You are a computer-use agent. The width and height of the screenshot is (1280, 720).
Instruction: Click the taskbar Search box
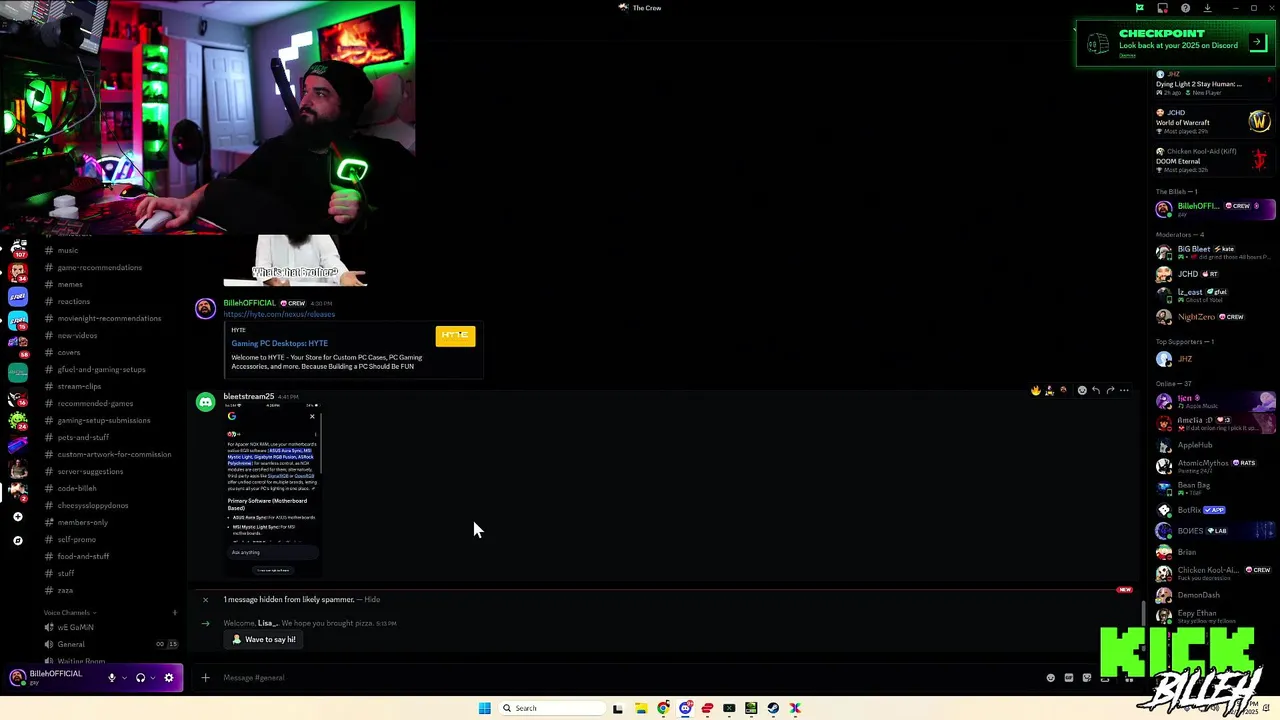click(550, 708)
